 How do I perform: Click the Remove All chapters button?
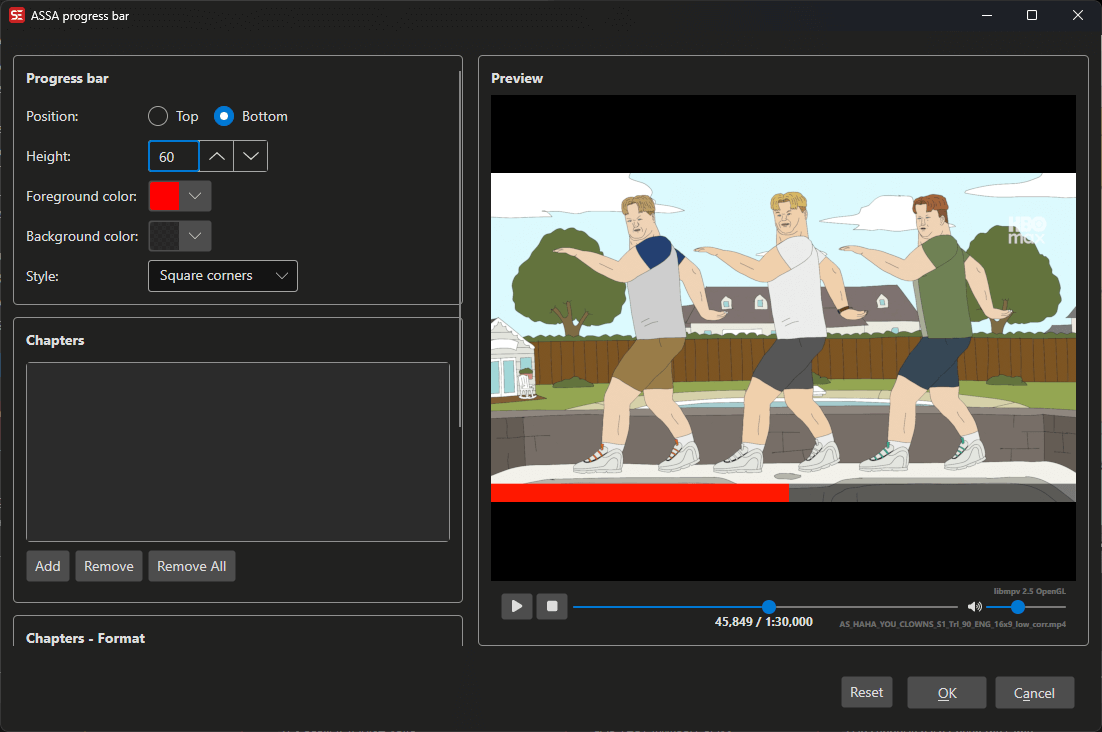click(x=192, y=566)
